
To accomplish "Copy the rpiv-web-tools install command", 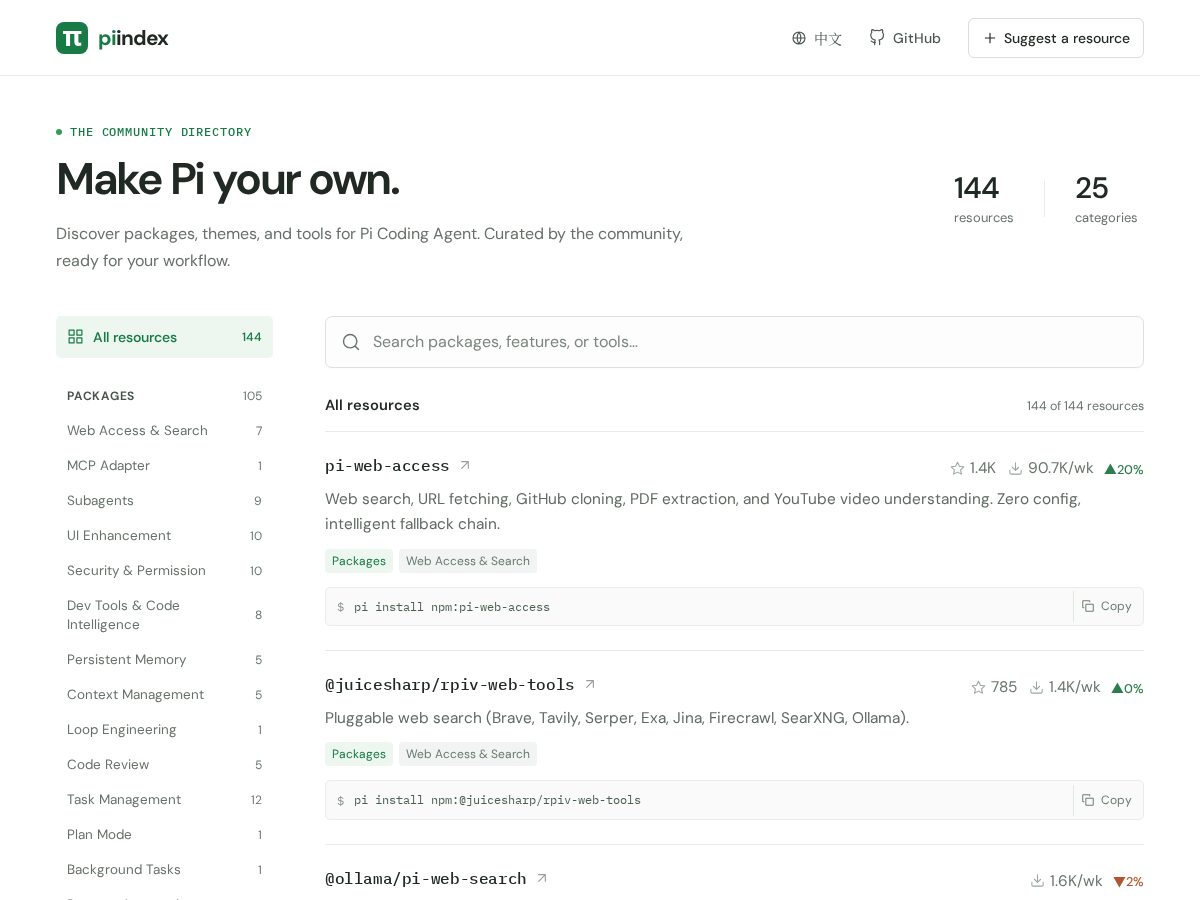I will (x=1107, y=800).
